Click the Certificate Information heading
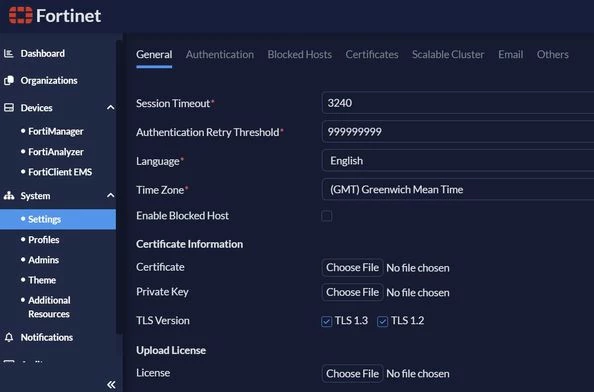Viewport: 594px width, 392px height. point(189,244)
